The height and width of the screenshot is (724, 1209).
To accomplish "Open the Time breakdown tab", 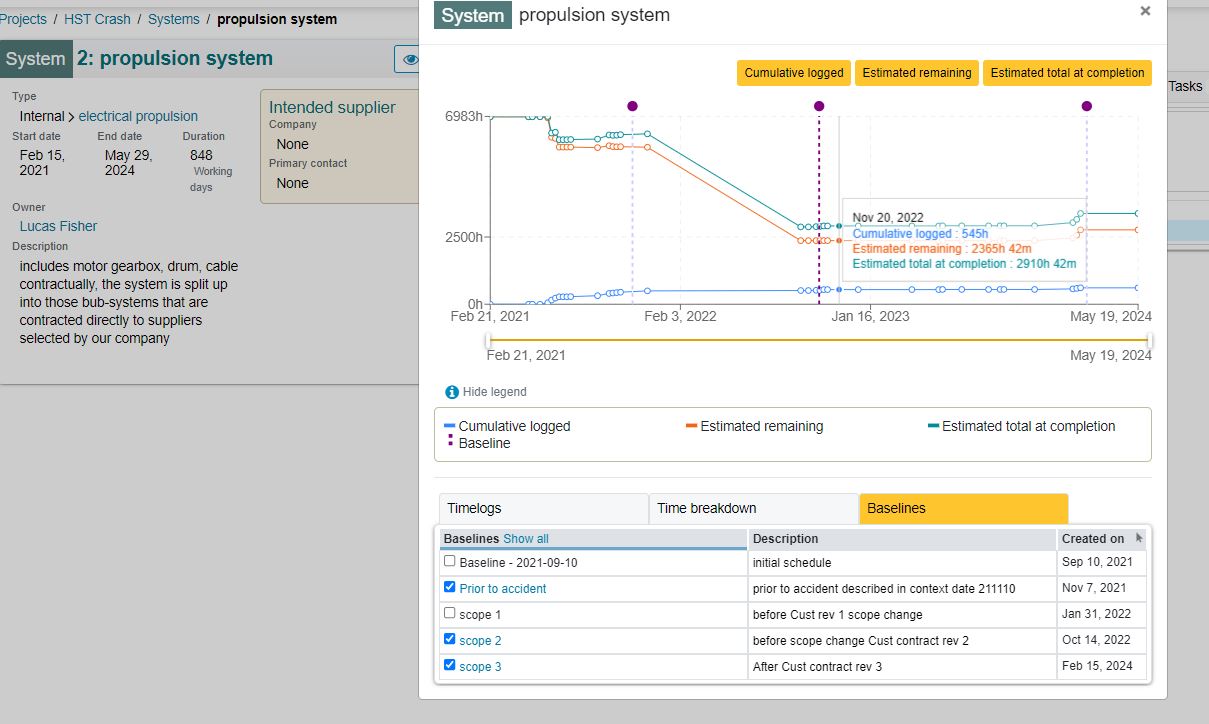I will pyautogui.click(x=754, y=508).
